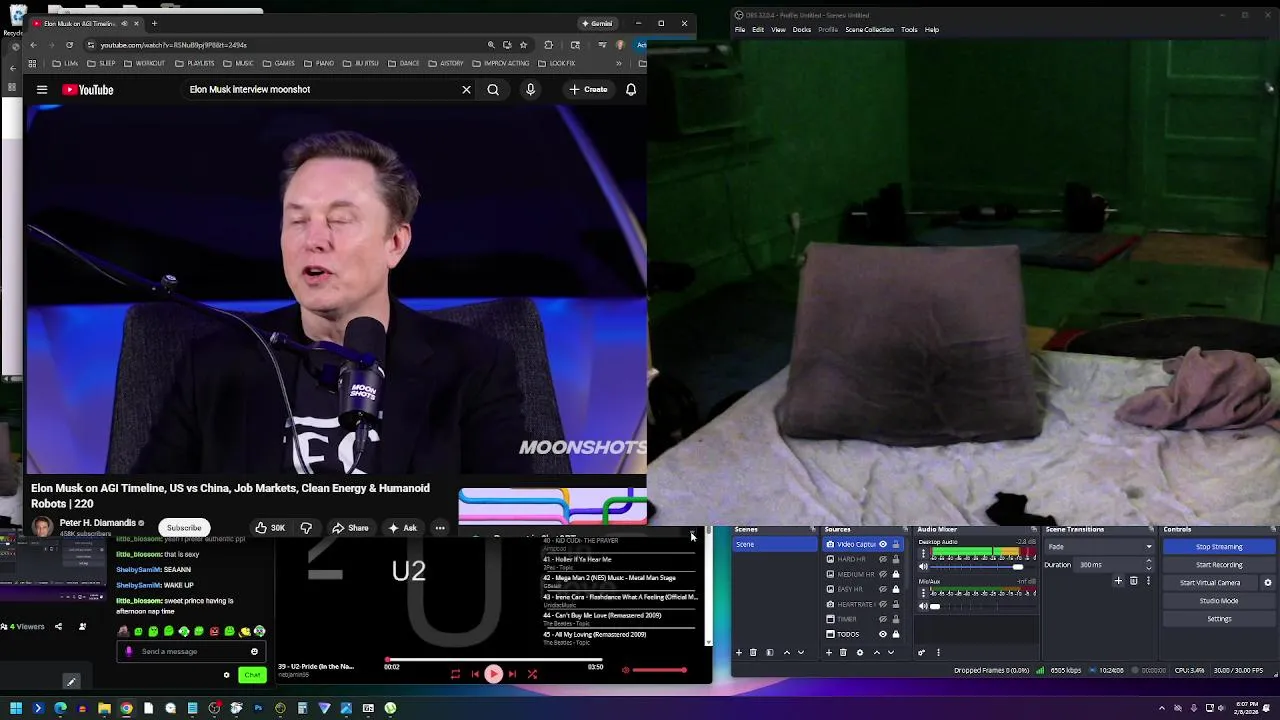Open Desktop Audio options dots menu
Image resolution: width=1280 pixels, height=720 pixels.
(x=923, y=553)
